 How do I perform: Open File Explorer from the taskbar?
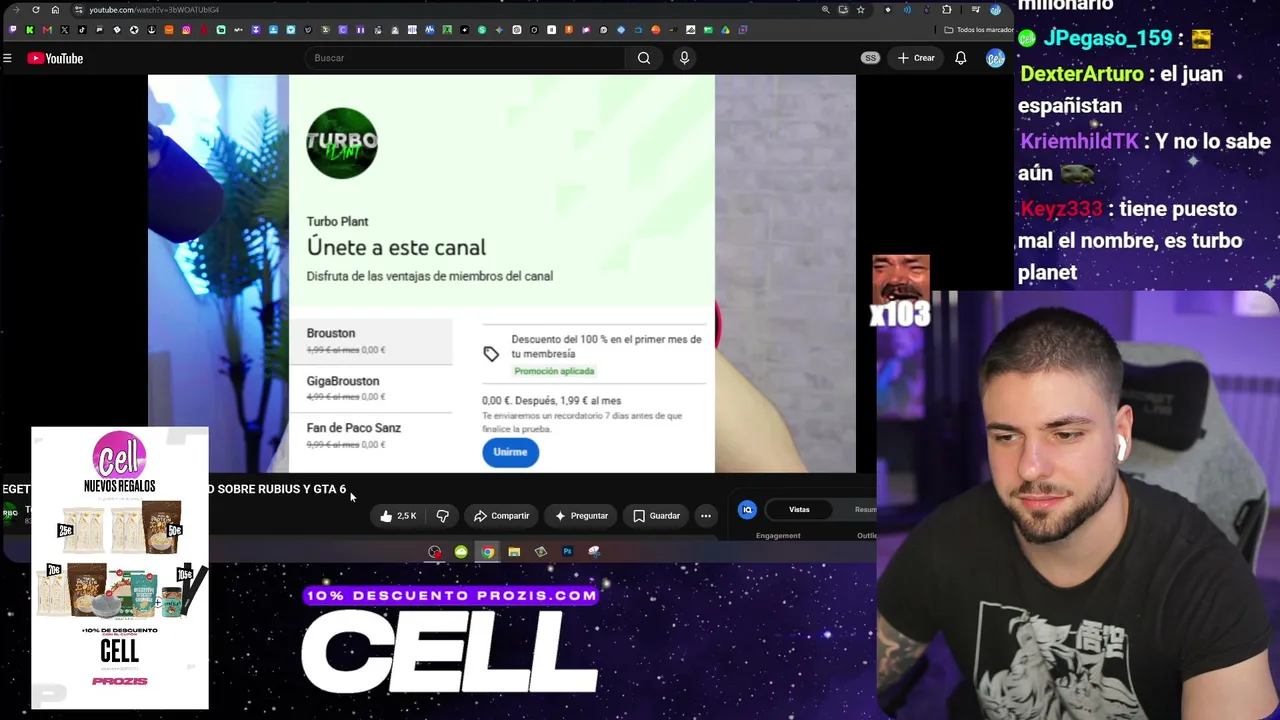pos(514,552)
